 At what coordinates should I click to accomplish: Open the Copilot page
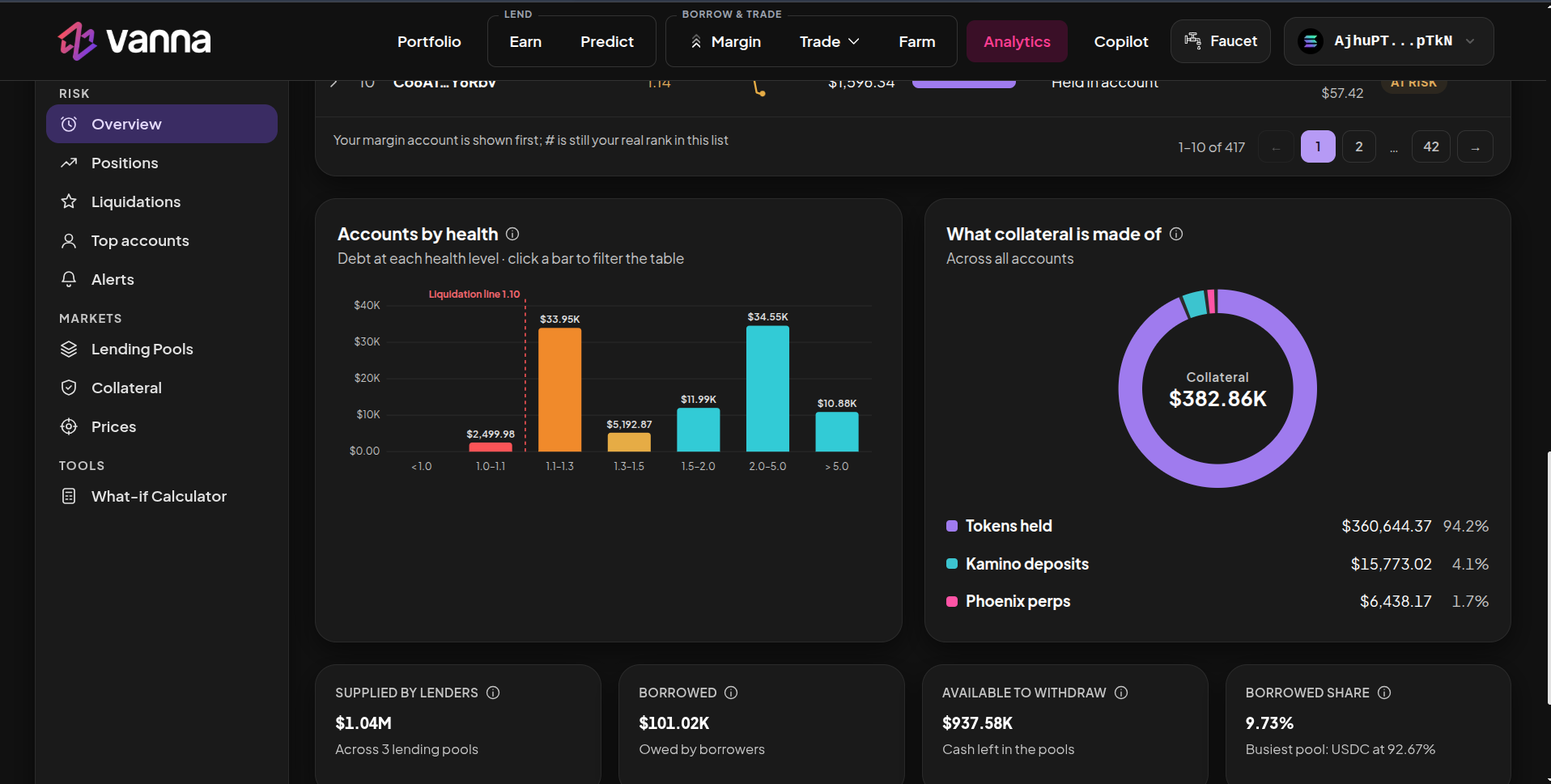(x=1121, y=41)
